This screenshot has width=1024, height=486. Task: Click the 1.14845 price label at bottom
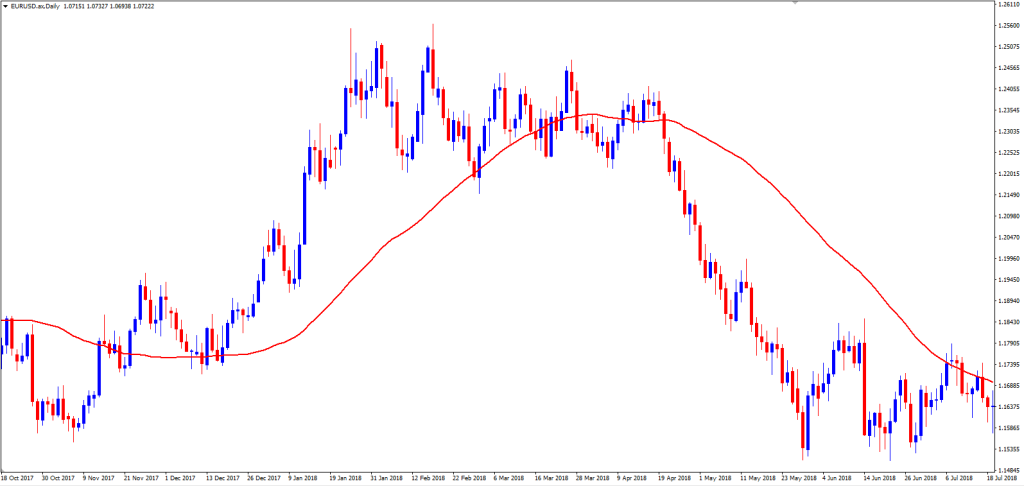[x=1008, y=470]
